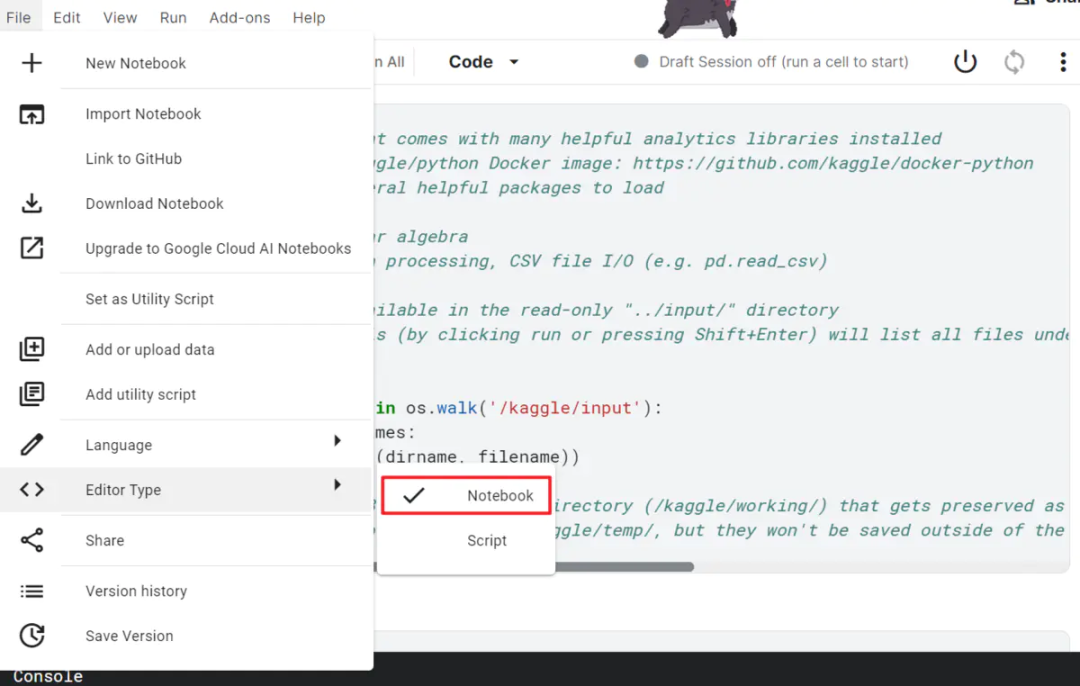
Task: Click the gray session status dot
Action: pos(641,61)
